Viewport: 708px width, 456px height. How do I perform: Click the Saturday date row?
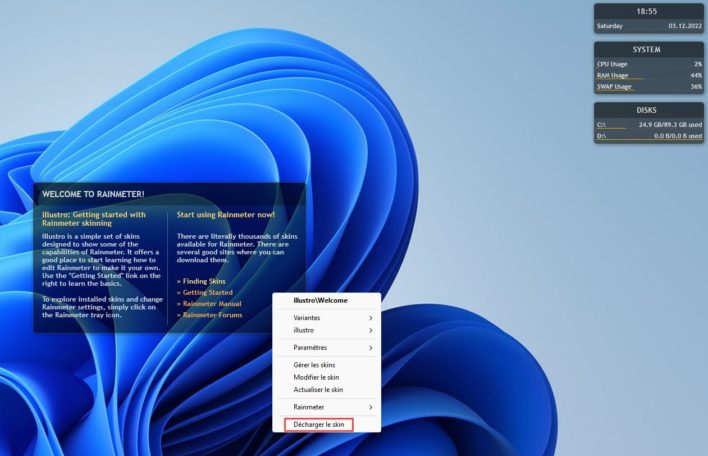(649, 26)
